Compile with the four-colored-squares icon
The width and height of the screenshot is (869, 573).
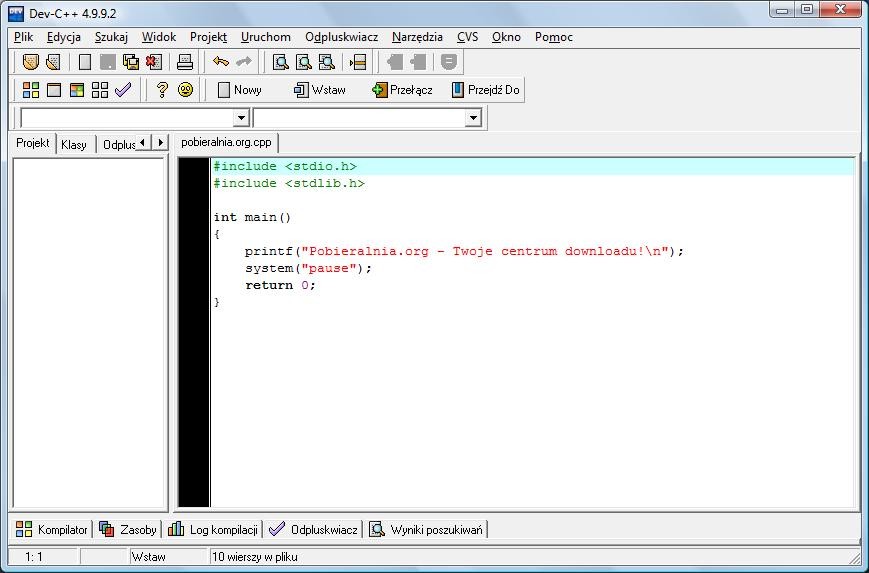(31, 90)
